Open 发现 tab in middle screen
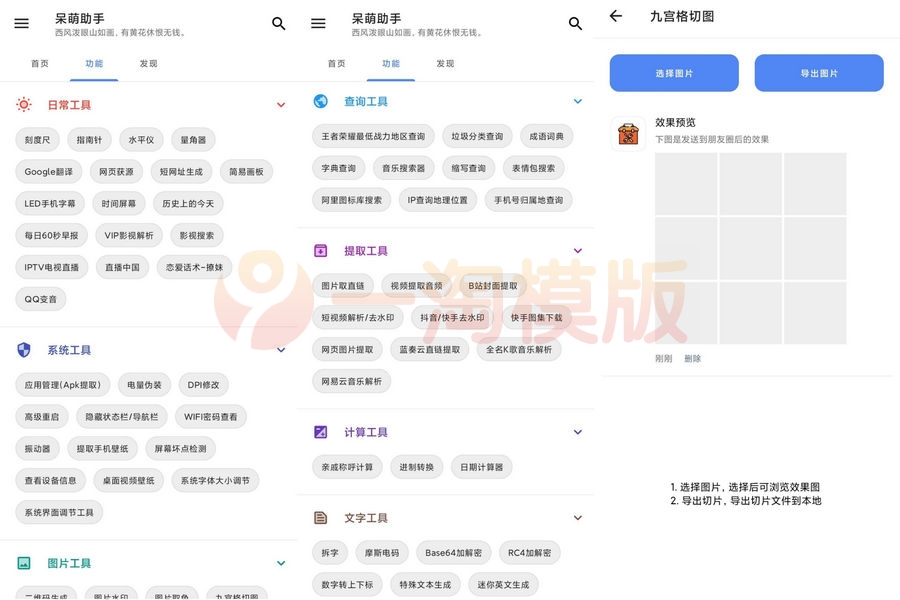The height and width of the screenshot is (600, 900). click(445, 64)
